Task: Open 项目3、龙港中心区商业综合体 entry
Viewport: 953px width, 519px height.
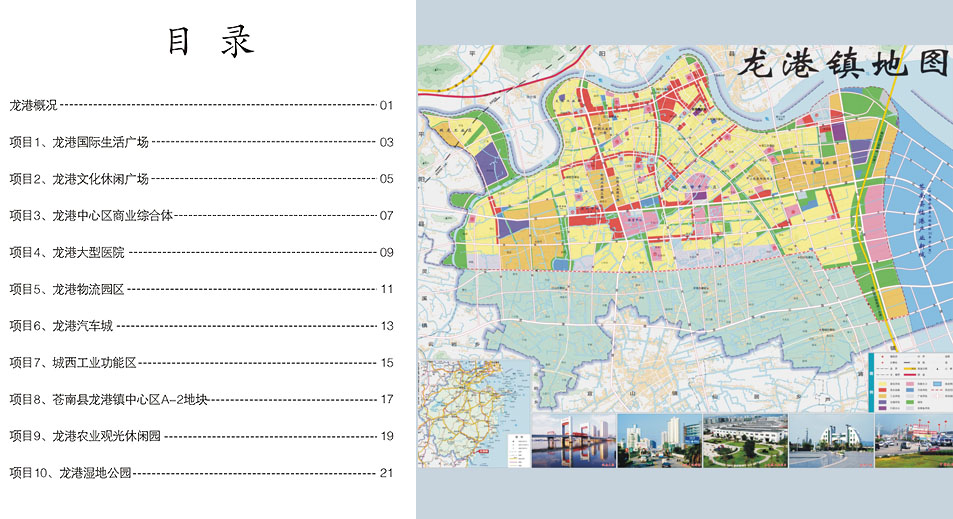Action: tap(91, 215)
